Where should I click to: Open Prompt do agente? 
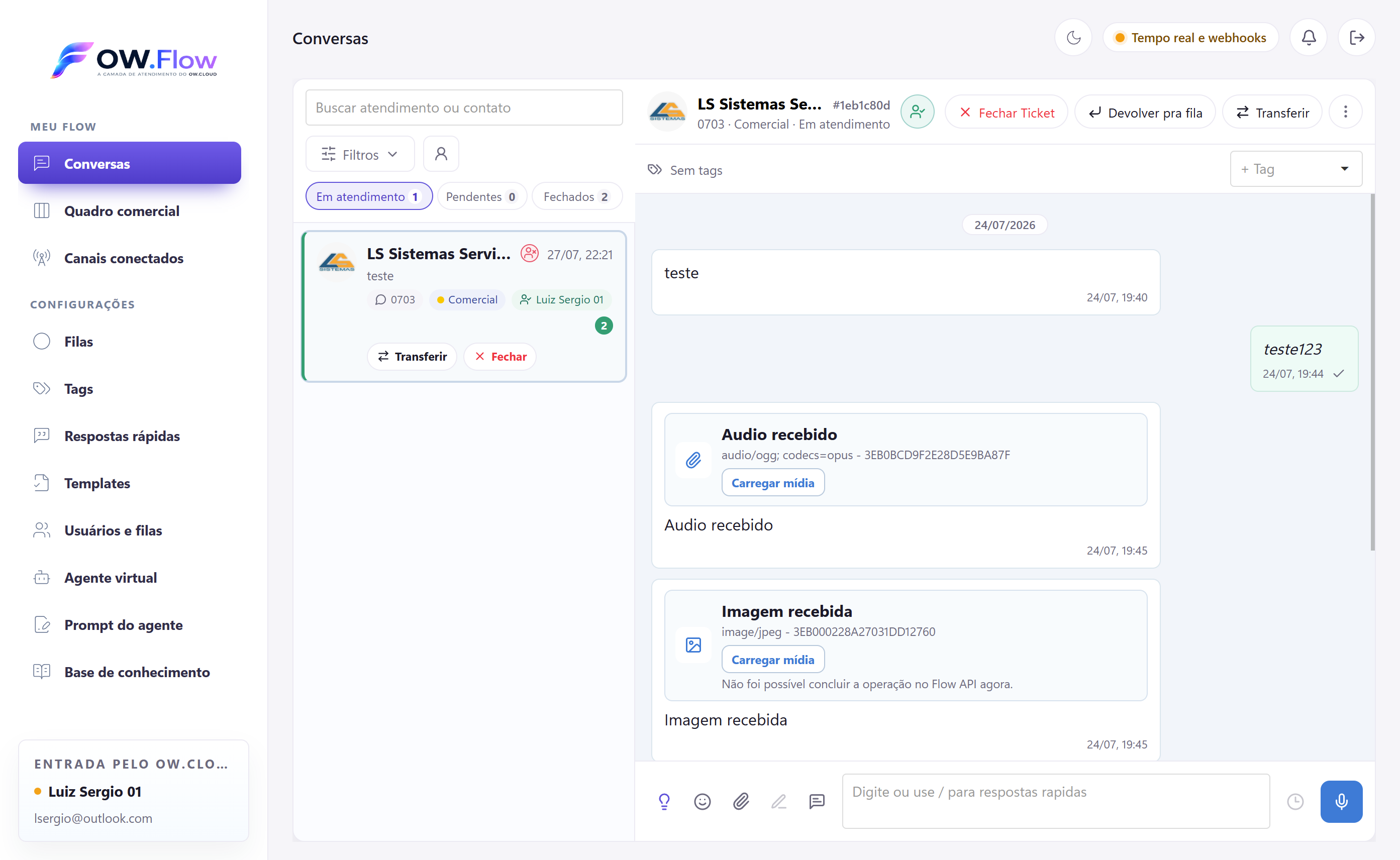pyautogui.click(x=130, y=624)
